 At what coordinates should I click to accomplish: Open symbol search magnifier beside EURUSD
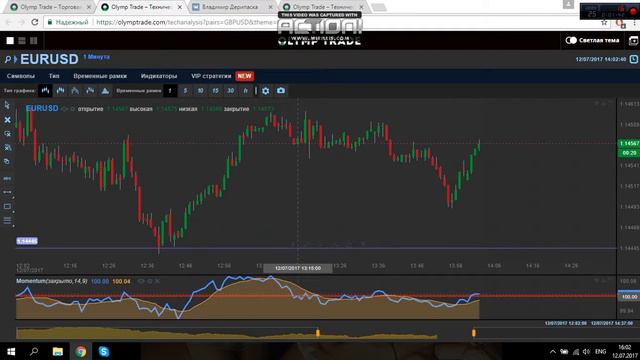[8, 60]
